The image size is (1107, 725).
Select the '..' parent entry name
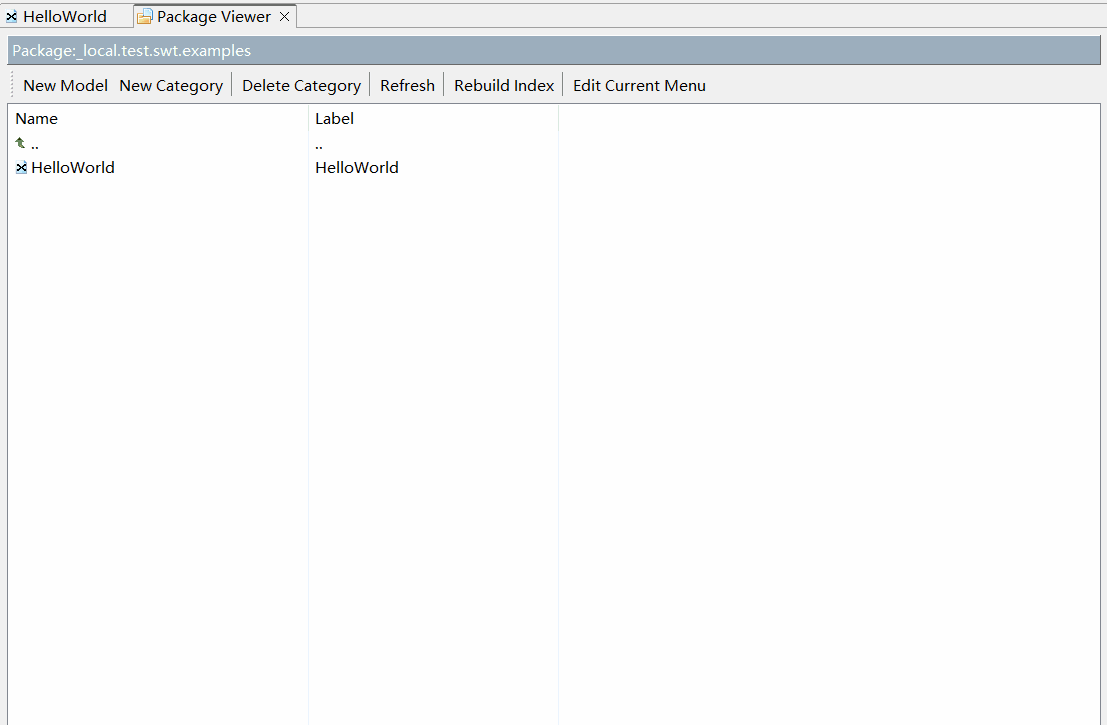(35, 144)
